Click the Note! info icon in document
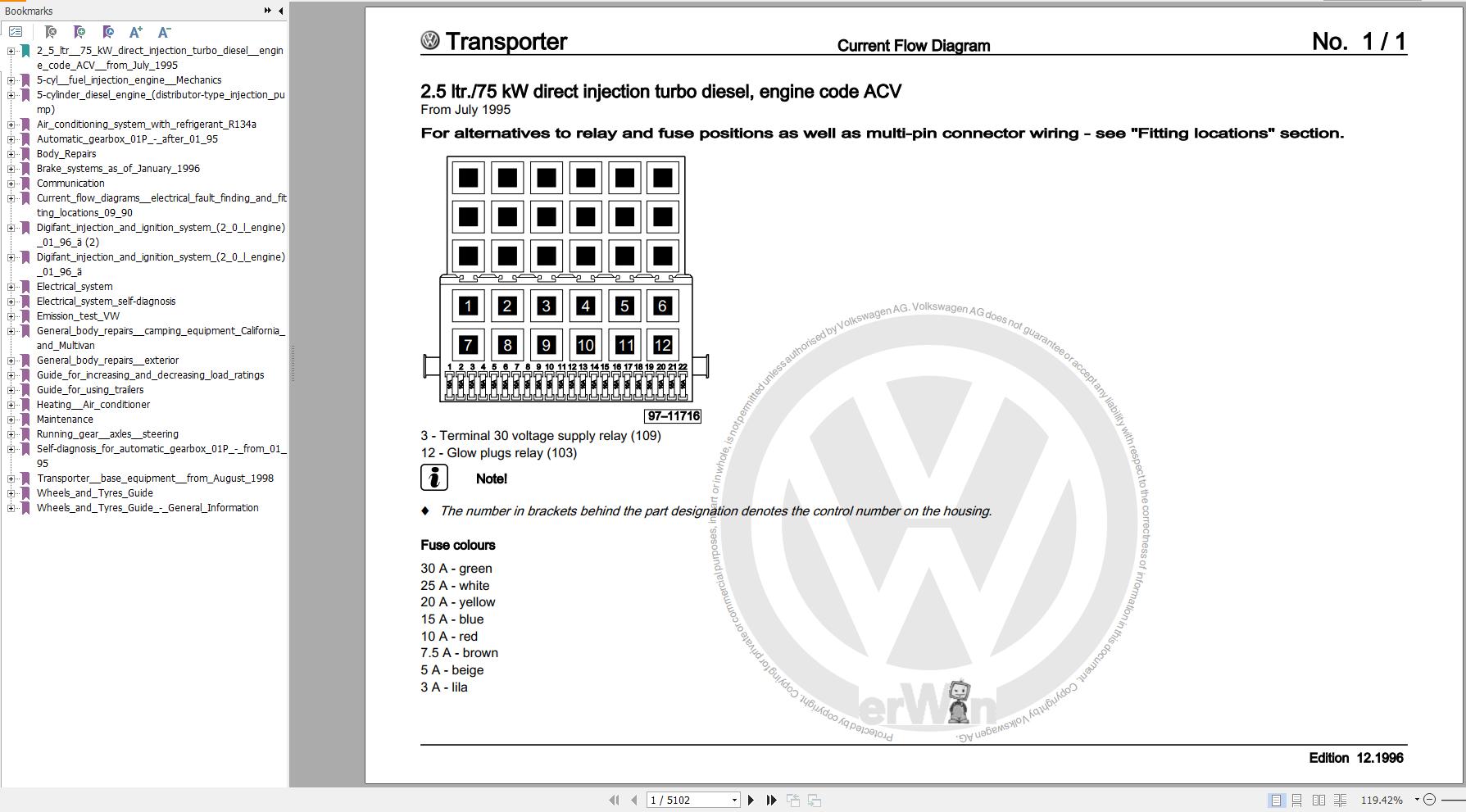The image size is (1466, 812). (x=434, y=477)
